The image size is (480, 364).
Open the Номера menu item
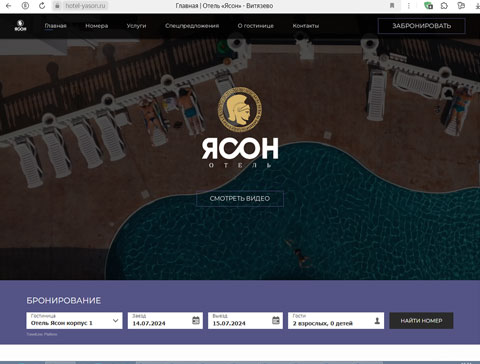click(x=97, y=26)
